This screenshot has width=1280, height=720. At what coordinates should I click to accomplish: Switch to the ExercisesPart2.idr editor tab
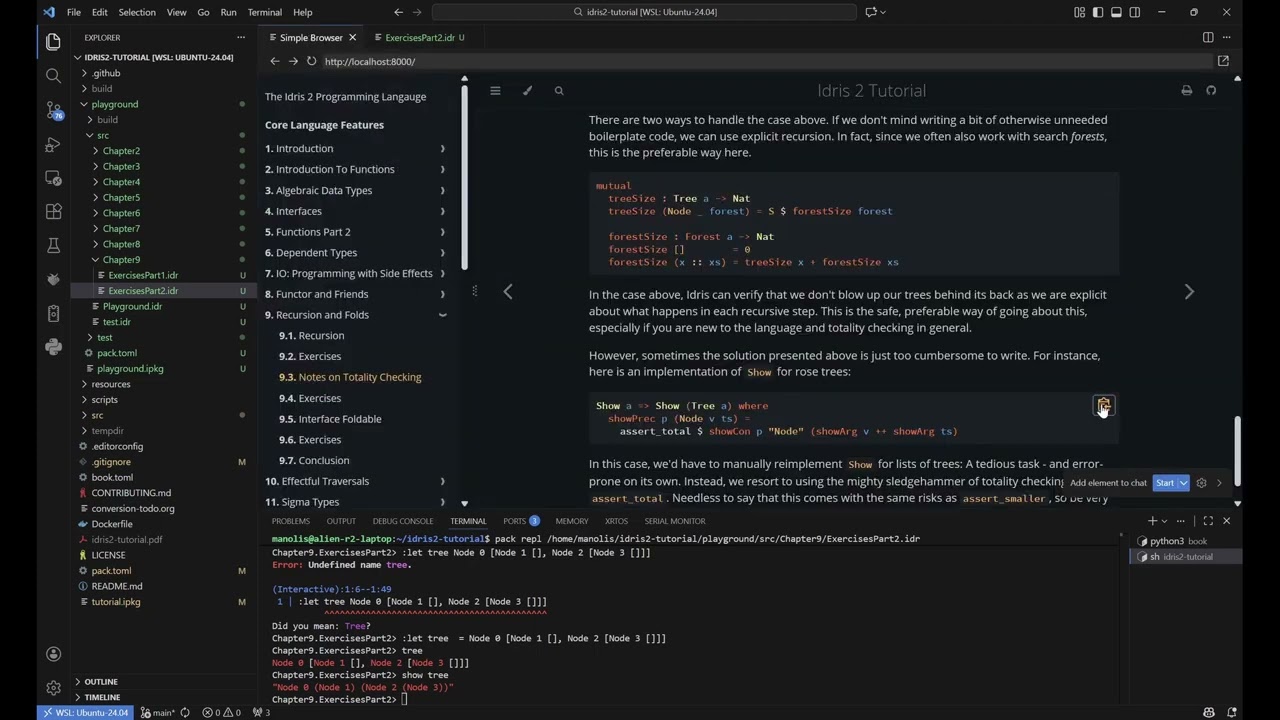point(419,37)
